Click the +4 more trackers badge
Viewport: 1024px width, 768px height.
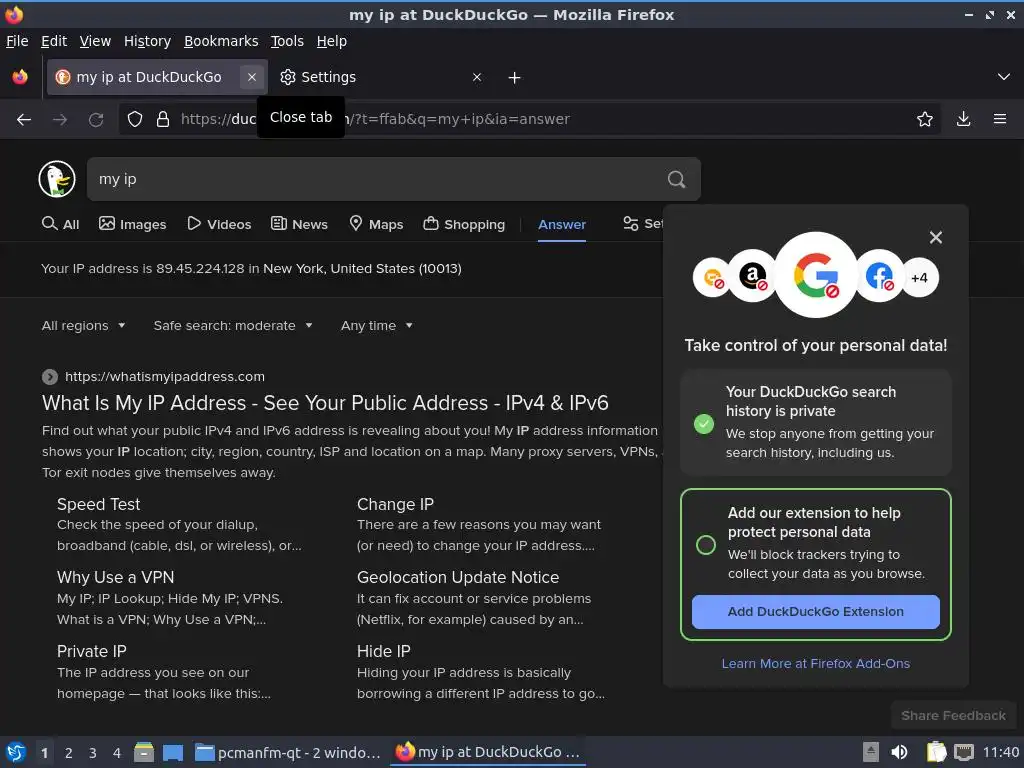(919, 278)
